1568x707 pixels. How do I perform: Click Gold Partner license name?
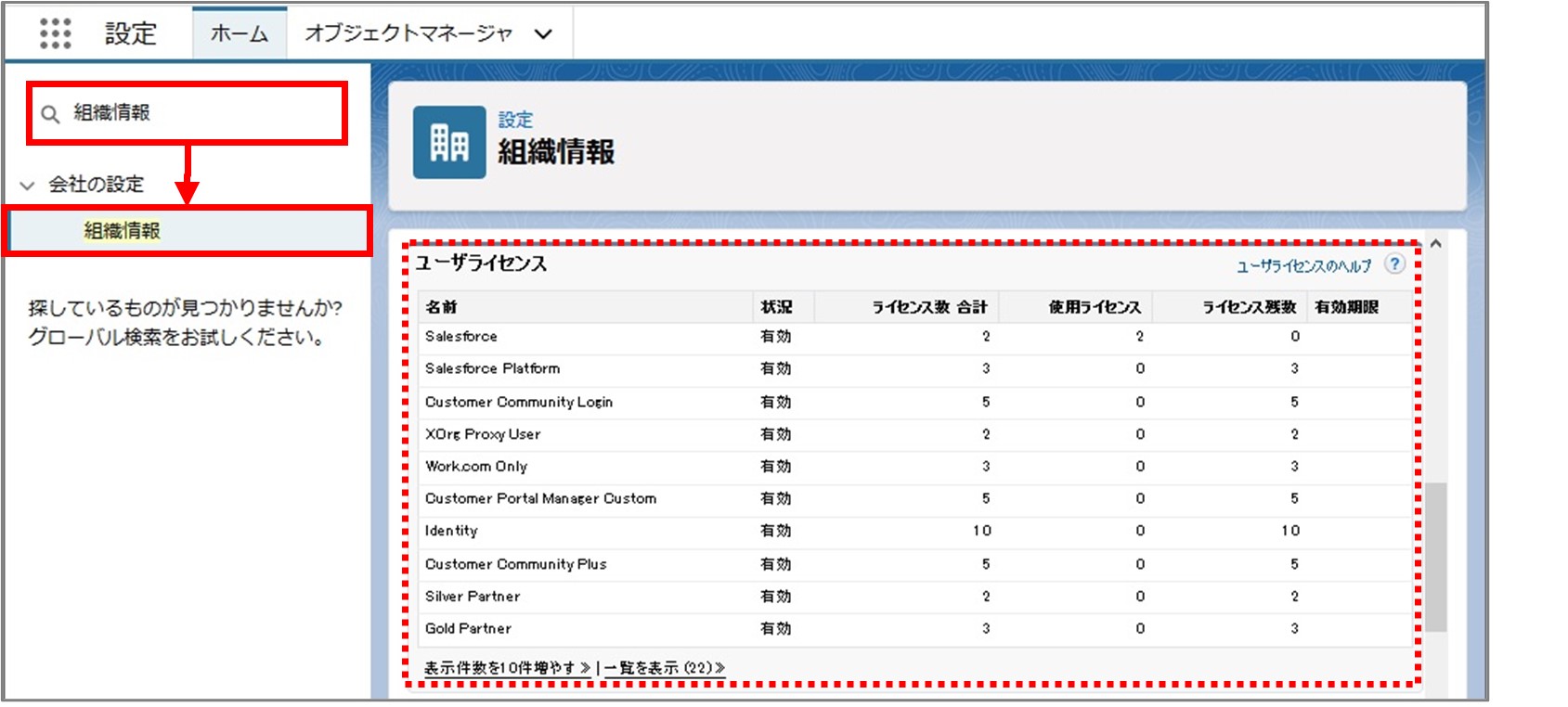pyautogui.click(x=468, y=628)
